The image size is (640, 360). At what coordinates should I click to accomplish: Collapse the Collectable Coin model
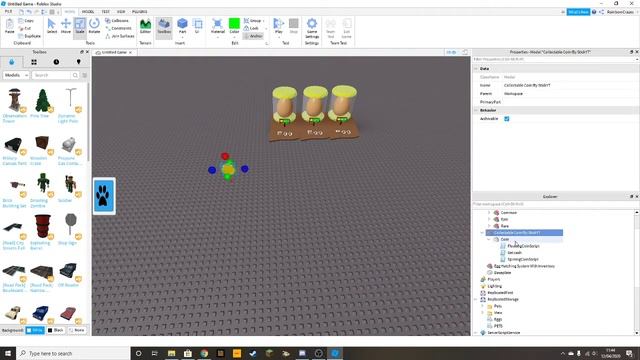click(x=482, y=233)
